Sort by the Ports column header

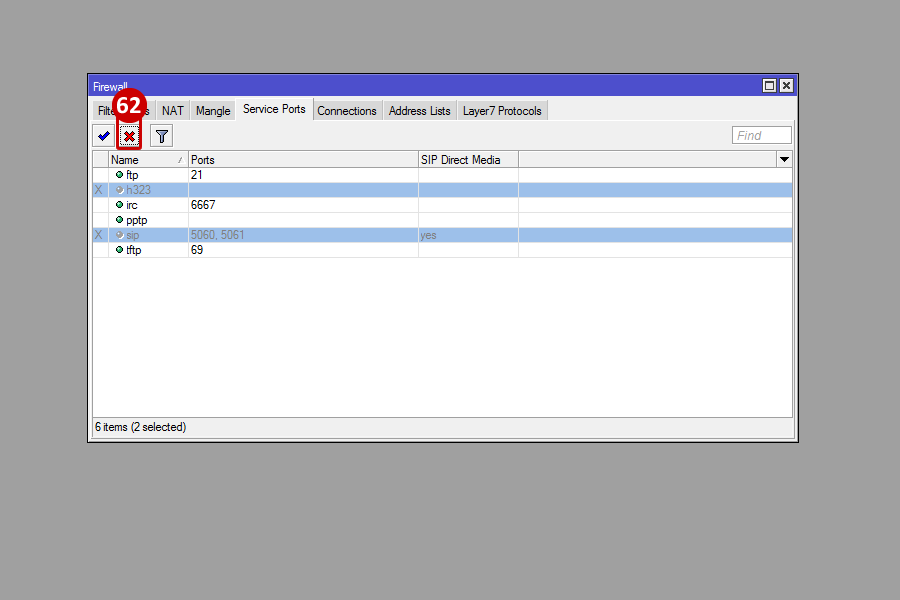303,160
